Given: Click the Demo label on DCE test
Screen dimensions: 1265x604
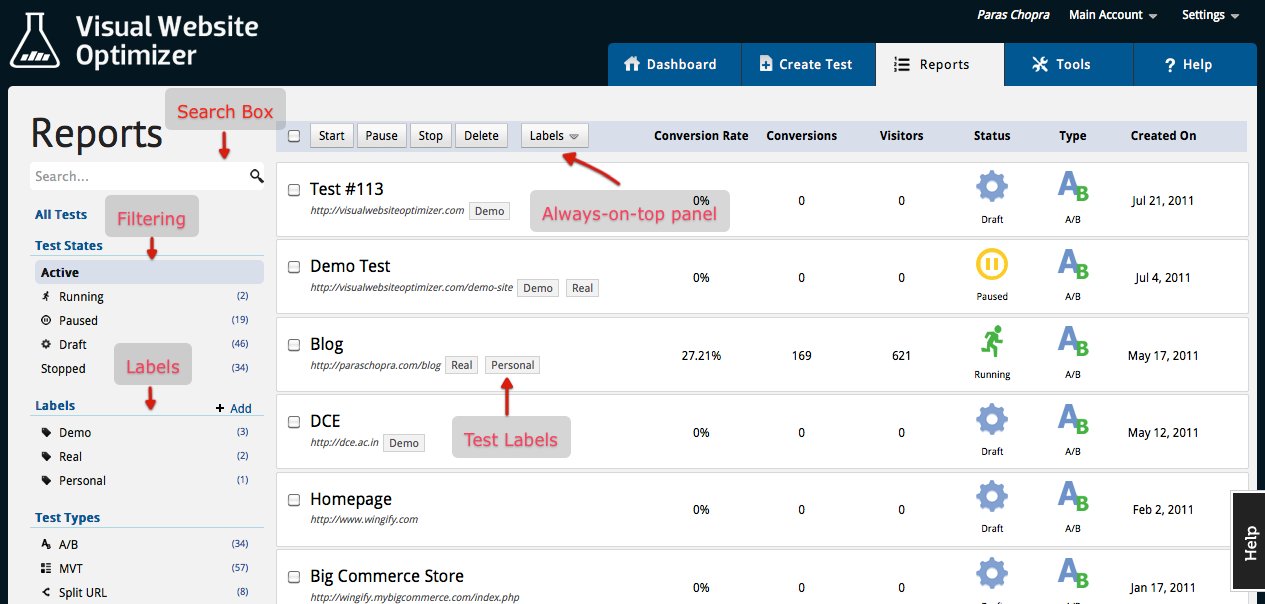Looking at the screenshot, I should tap(404, 443).
